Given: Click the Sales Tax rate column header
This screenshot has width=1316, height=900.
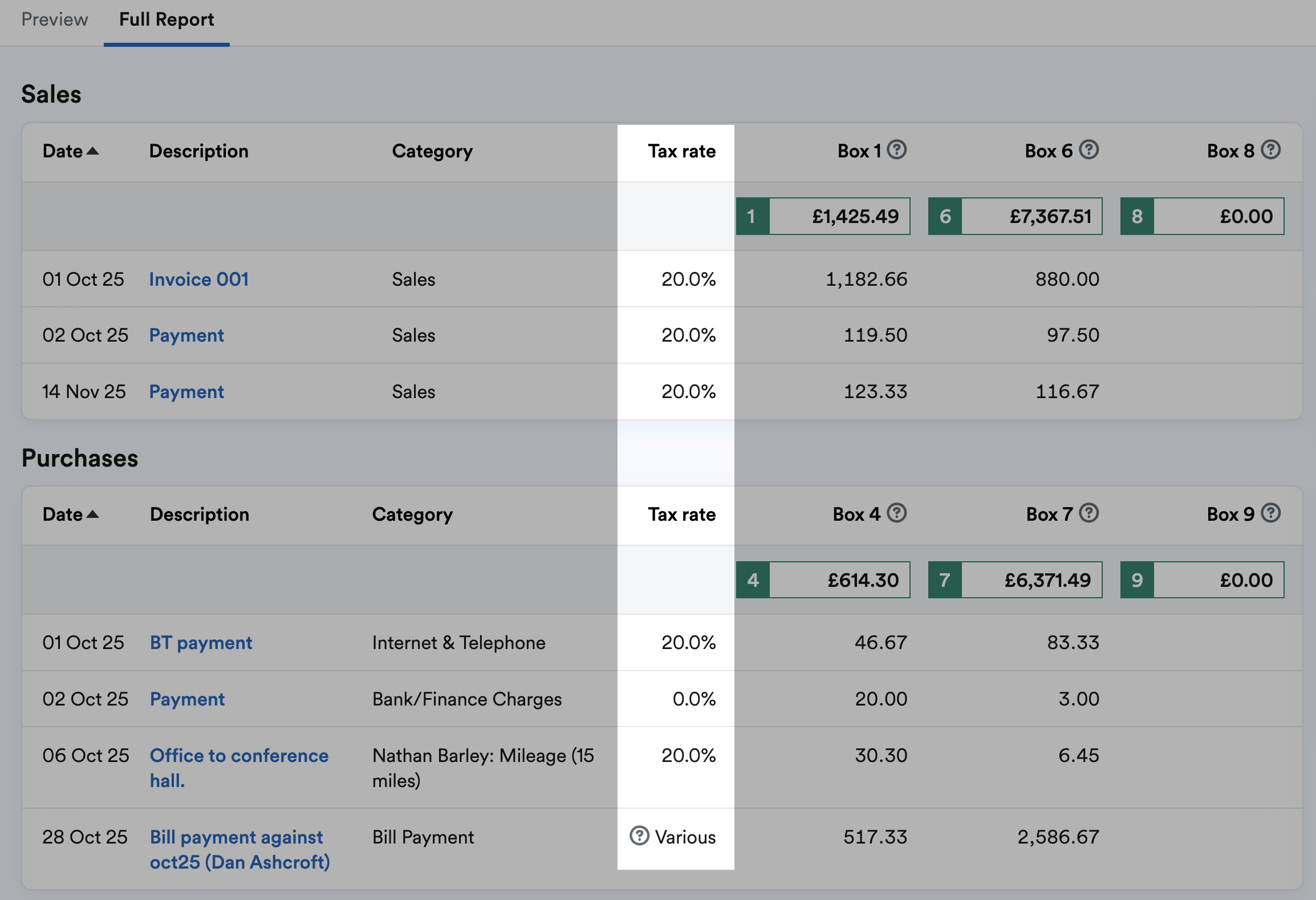Looking at the screenshot, I should [681, 151].
